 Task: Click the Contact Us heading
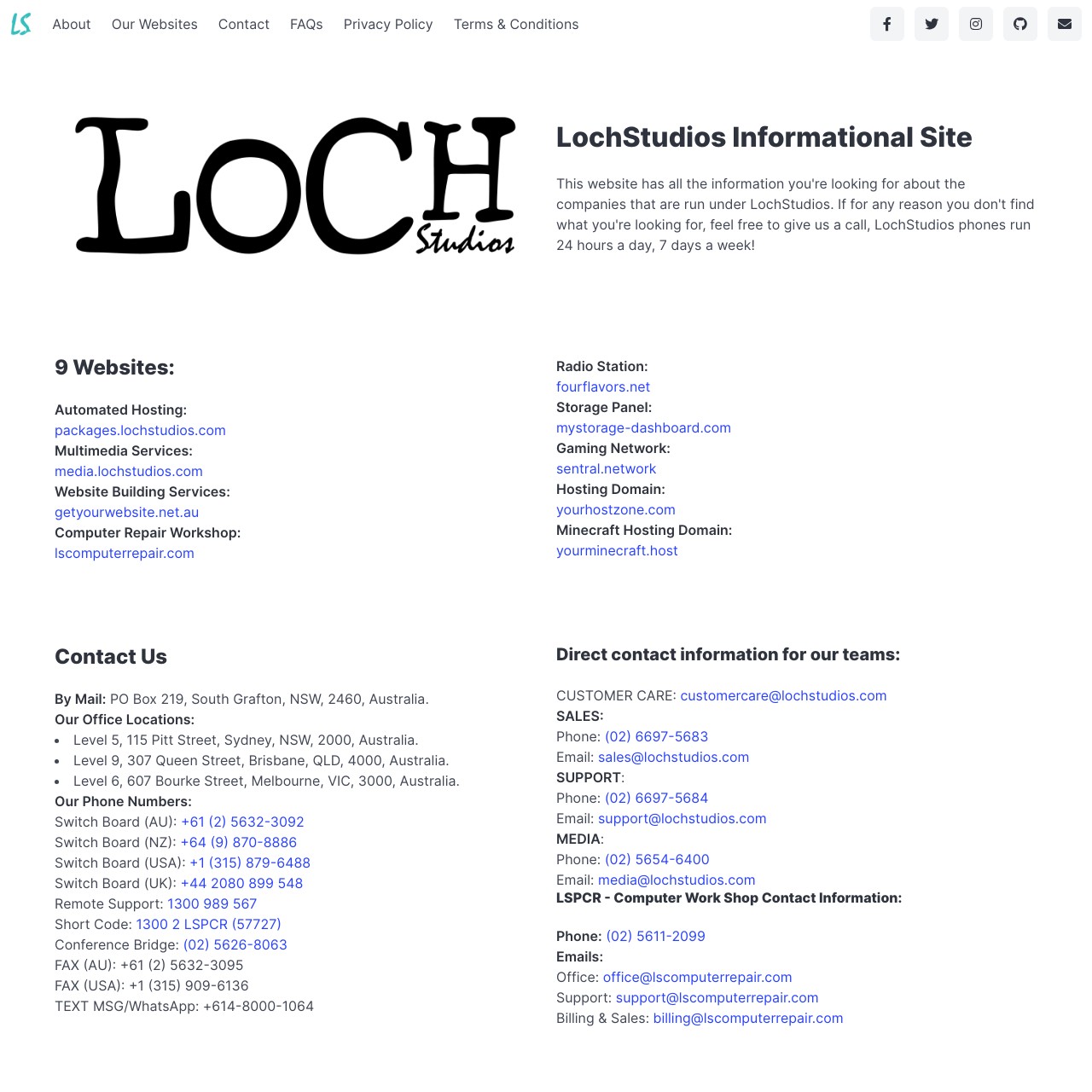(111, 656)
